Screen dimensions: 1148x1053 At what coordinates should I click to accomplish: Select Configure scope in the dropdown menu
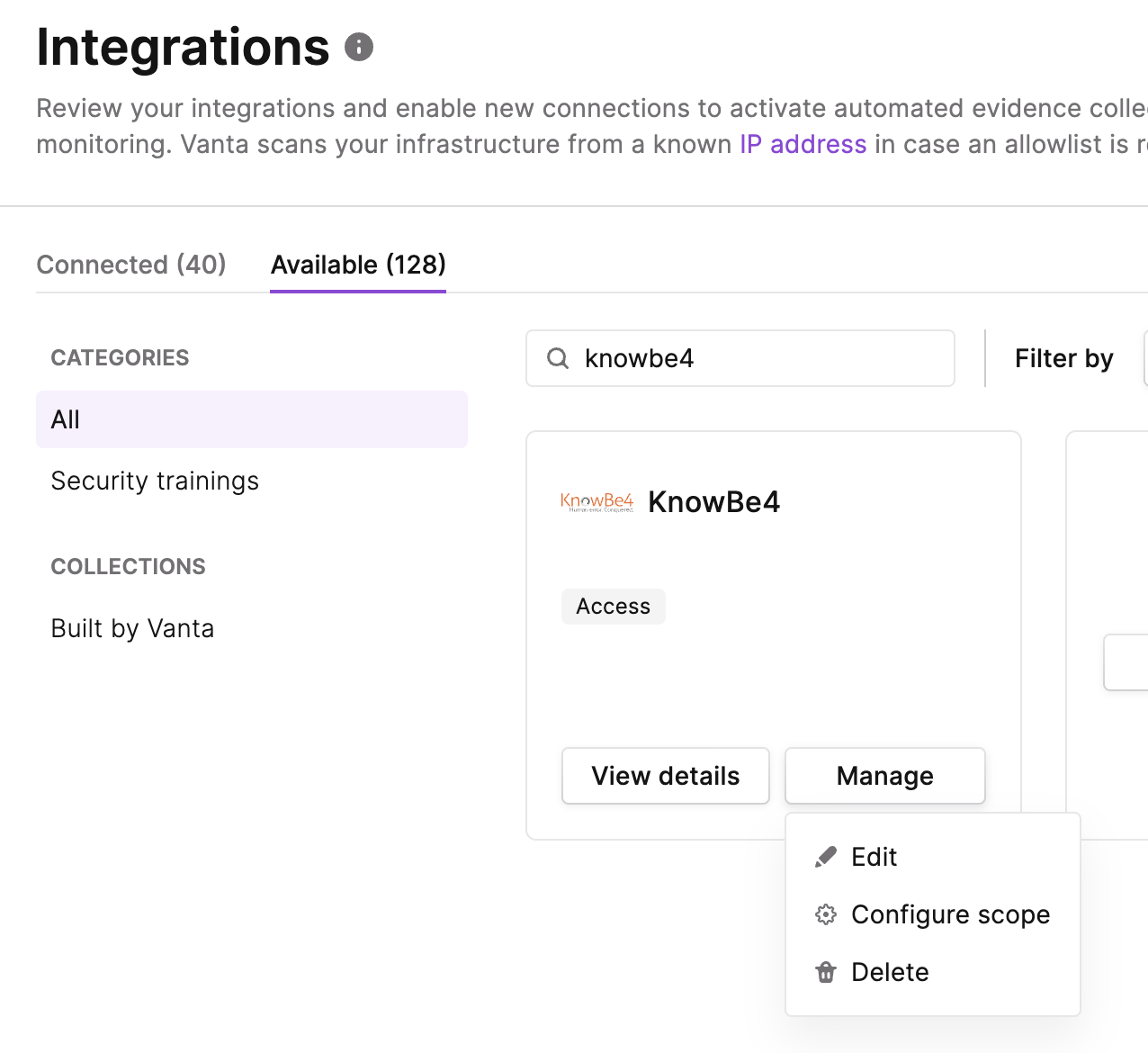point(933,914)
